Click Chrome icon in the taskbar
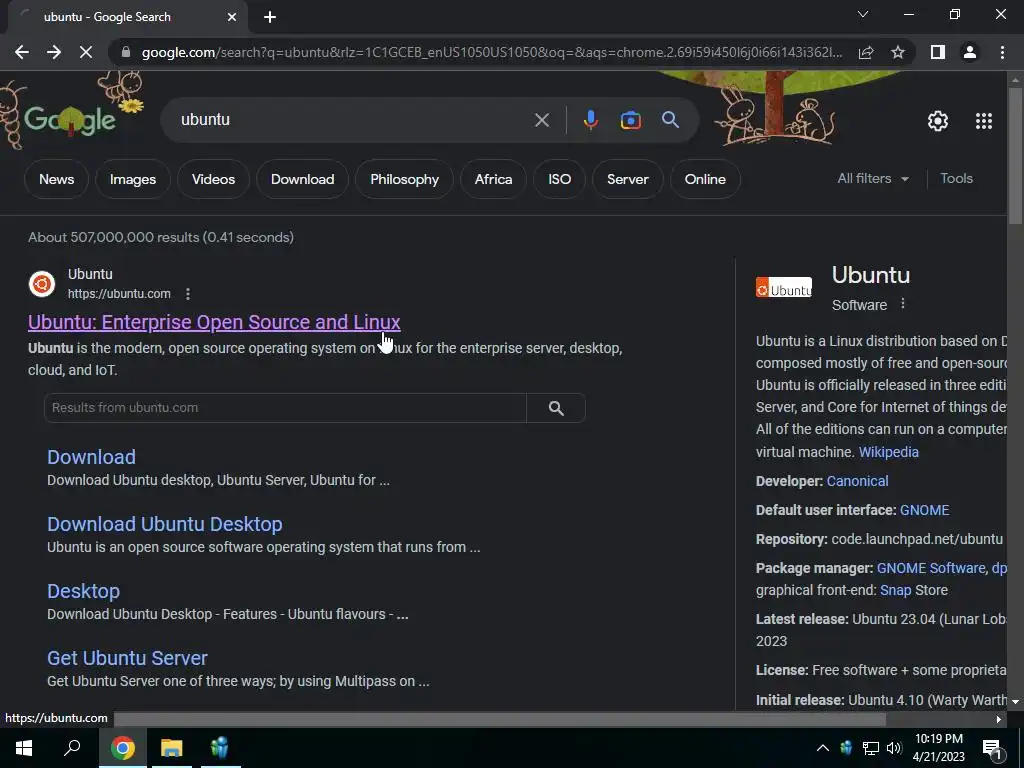The width and height of the screenshot is (1024, 768). pyautogui.click(x=122, y=748)
